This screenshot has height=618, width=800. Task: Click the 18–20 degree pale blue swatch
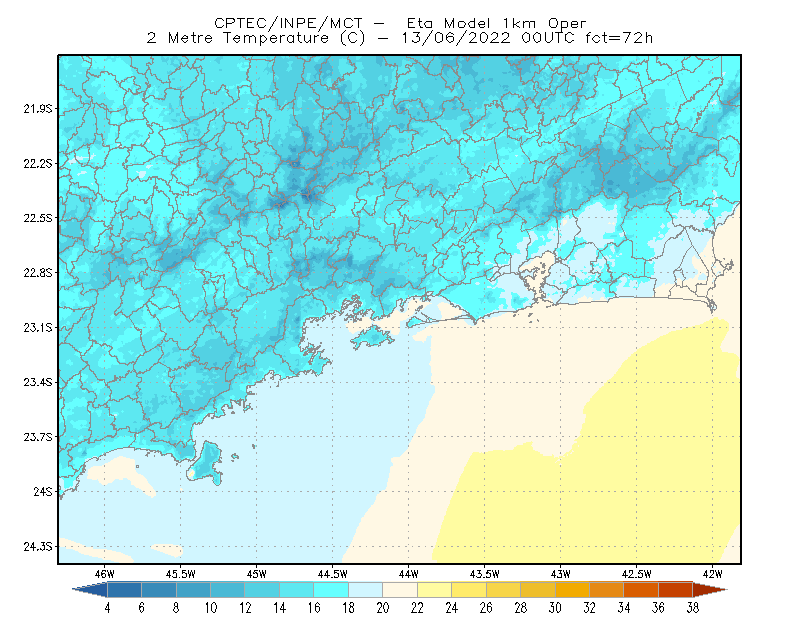click(x=365, y=590)
